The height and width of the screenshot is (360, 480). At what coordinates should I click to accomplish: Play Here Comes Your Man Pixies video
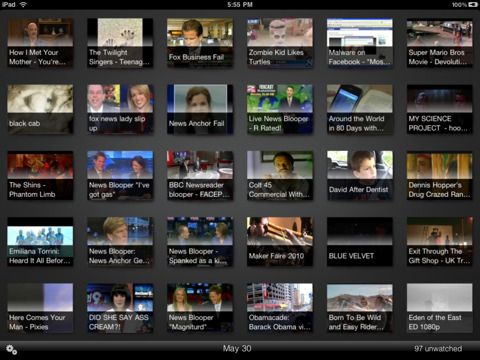(x=40, y=308)
